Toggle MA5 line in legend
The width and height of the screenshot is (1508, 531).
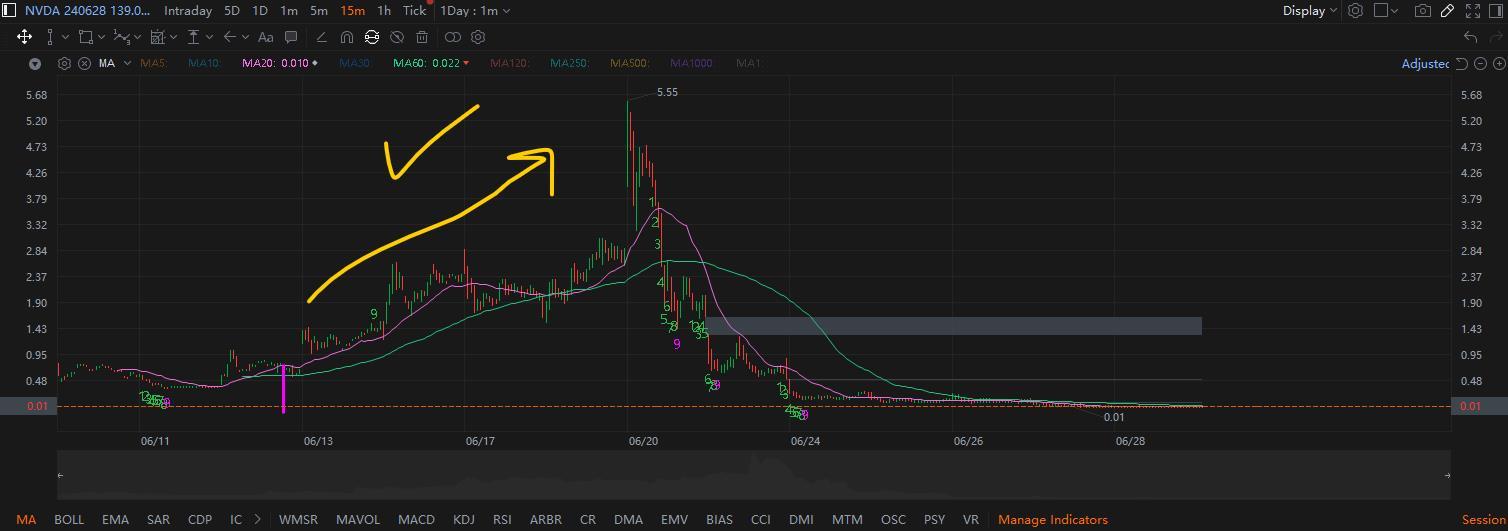[153, 63]
